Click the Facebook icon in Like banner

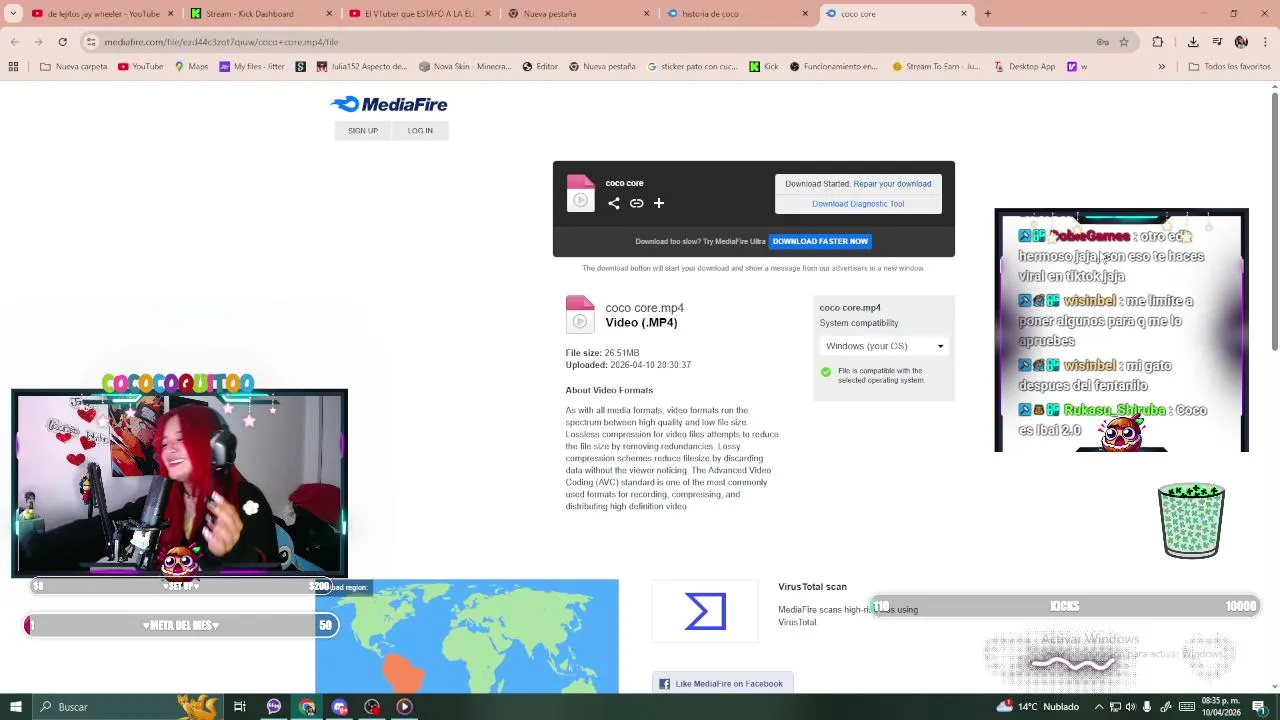coord(664,684)
